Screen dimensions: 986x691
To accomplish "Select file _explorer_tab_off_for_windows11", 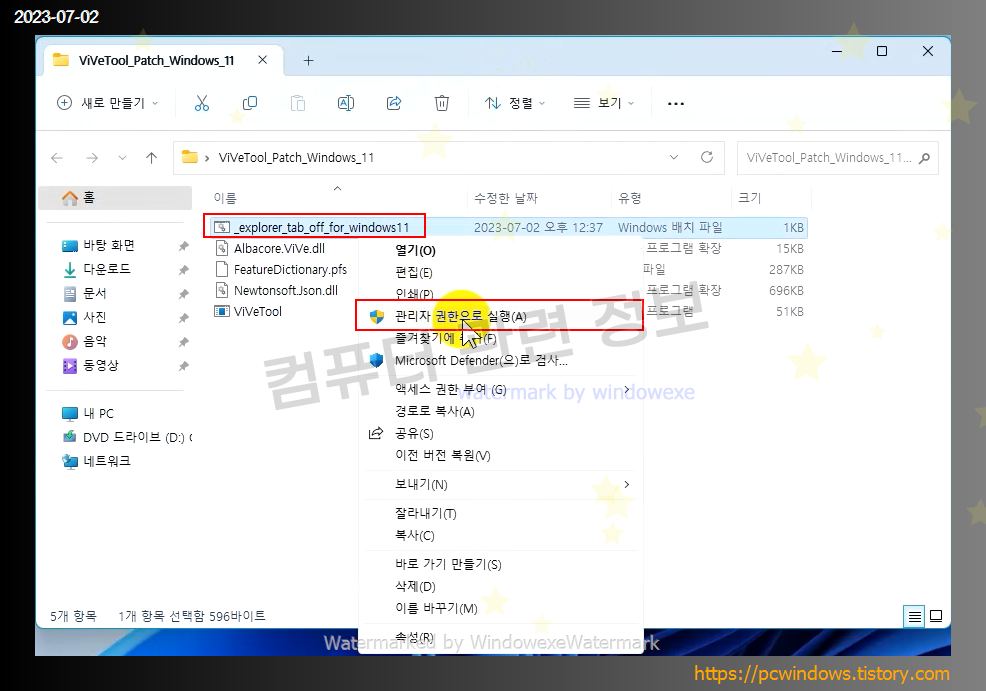I will pos(321,227).
